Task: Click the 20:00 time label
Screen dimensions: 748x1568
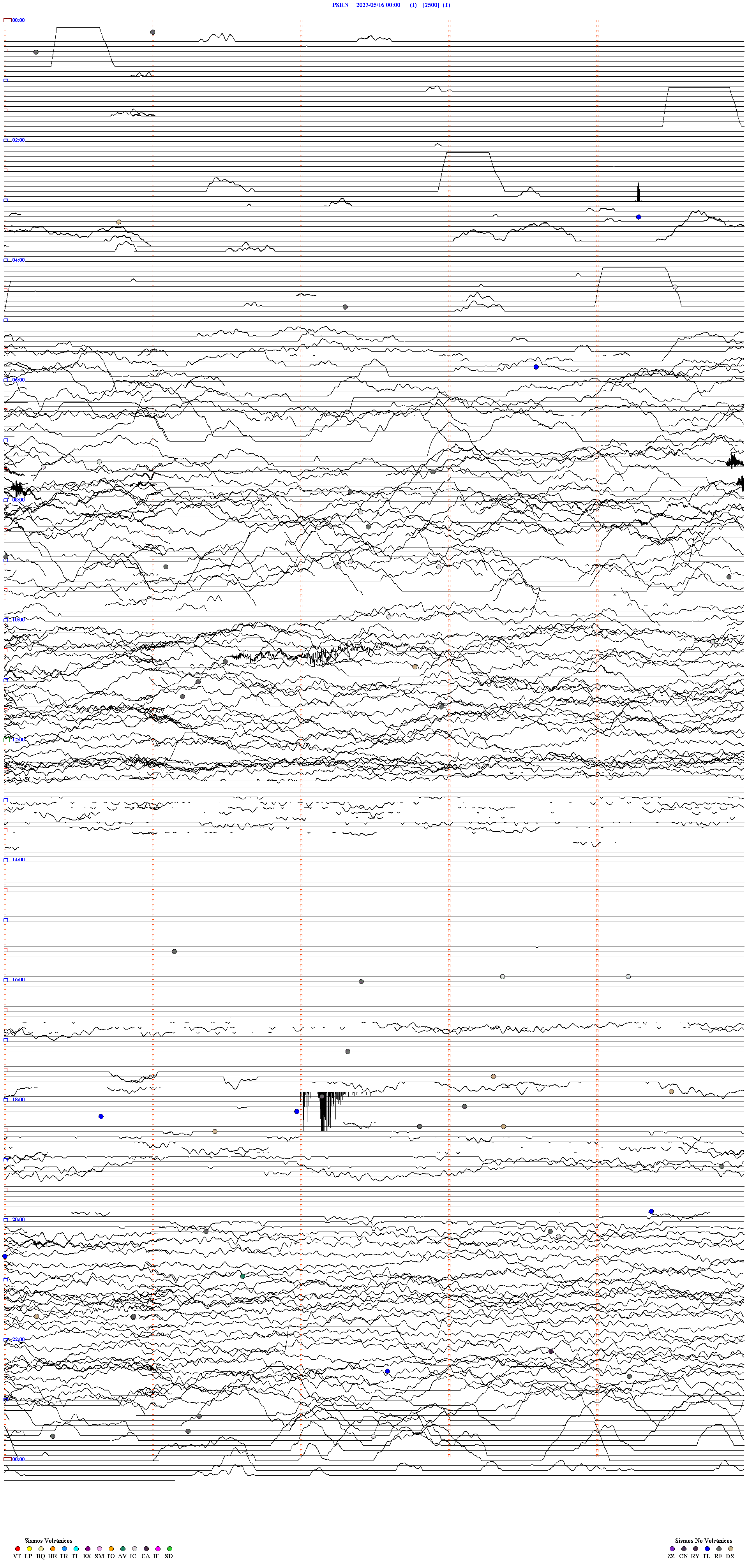Action: [x=18, y=1219]
